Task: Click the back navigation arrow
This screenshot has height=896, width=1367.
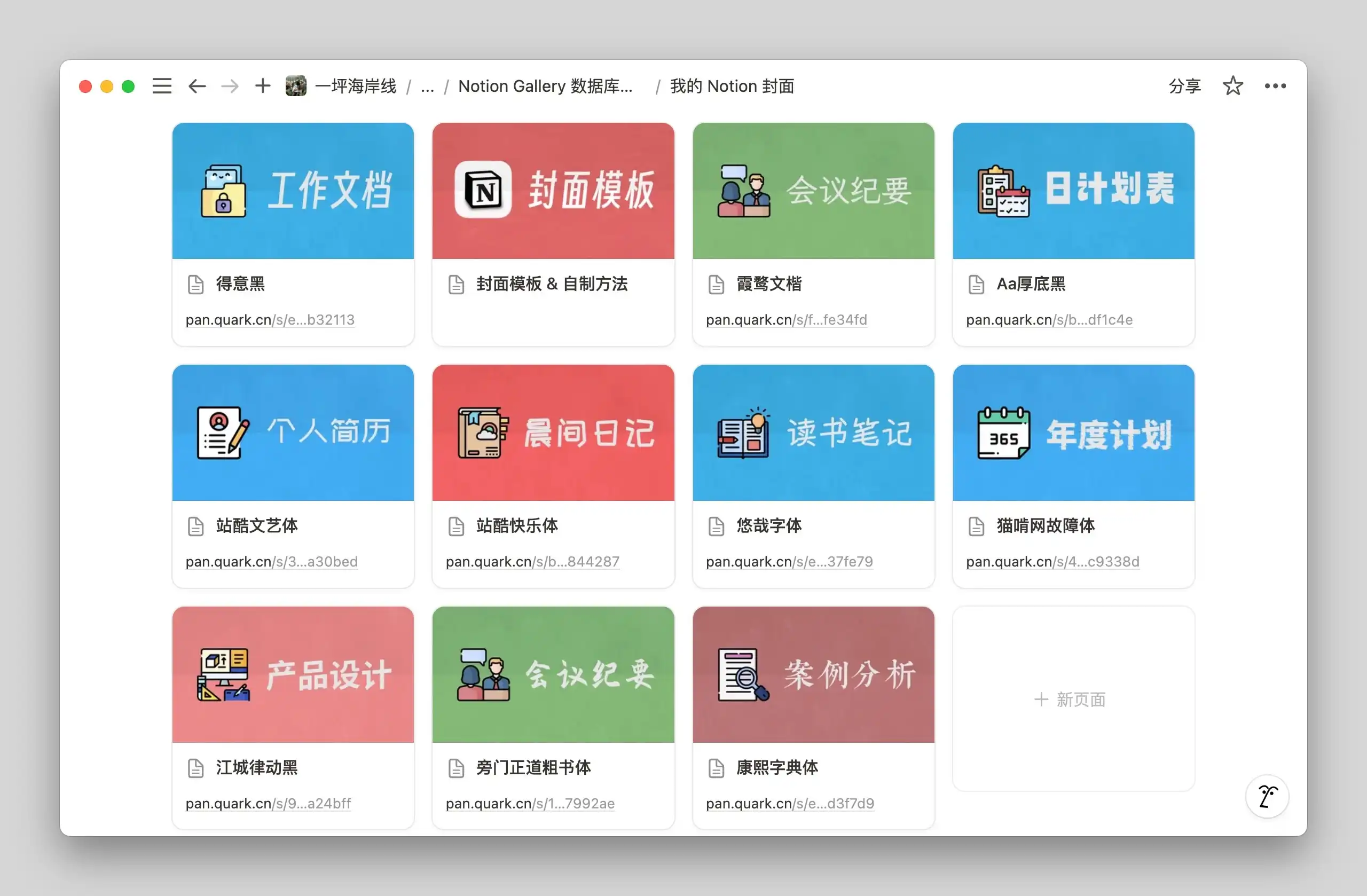Action: (x=197, y=85)
